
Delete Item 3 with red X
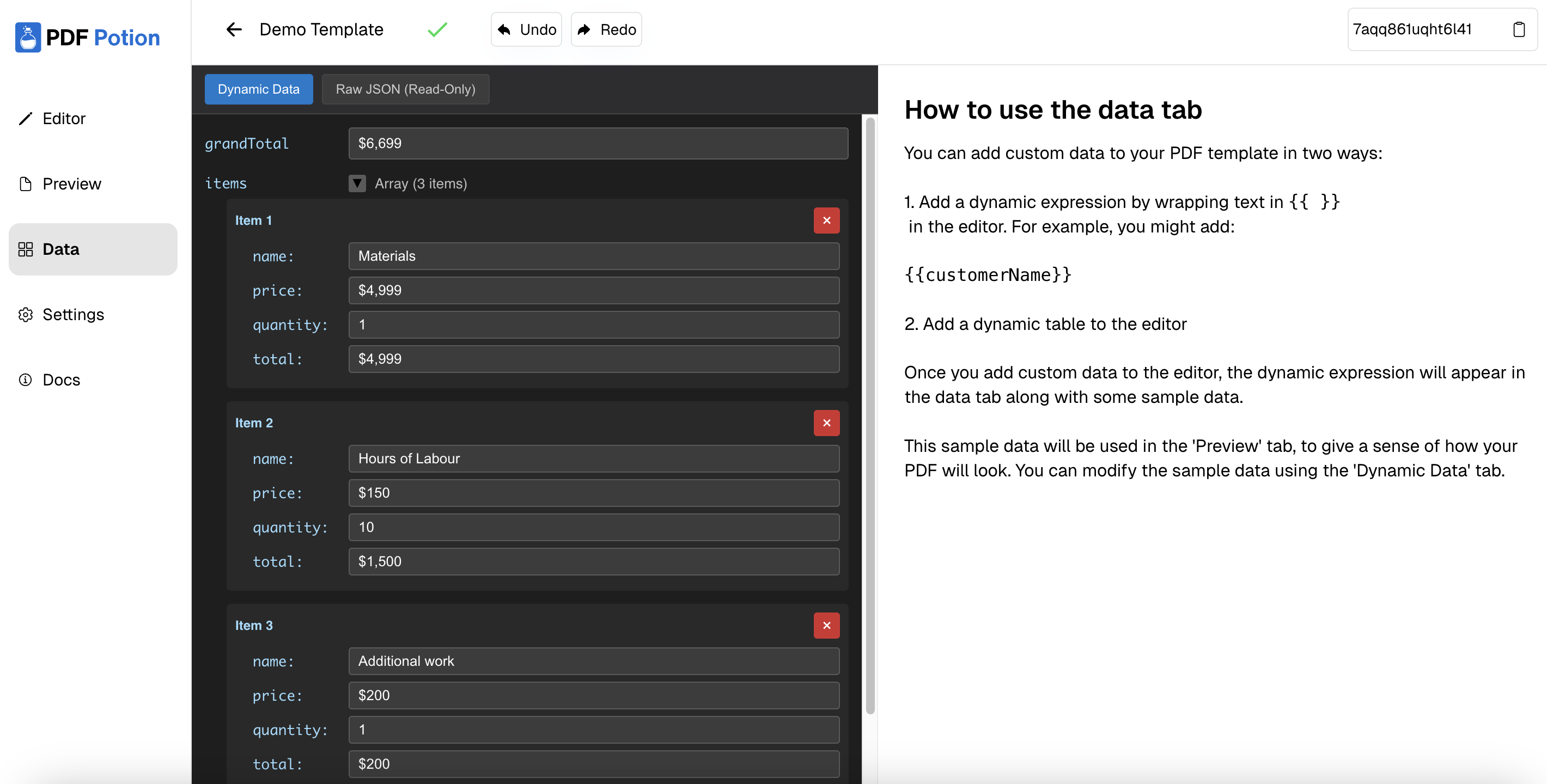826,625
